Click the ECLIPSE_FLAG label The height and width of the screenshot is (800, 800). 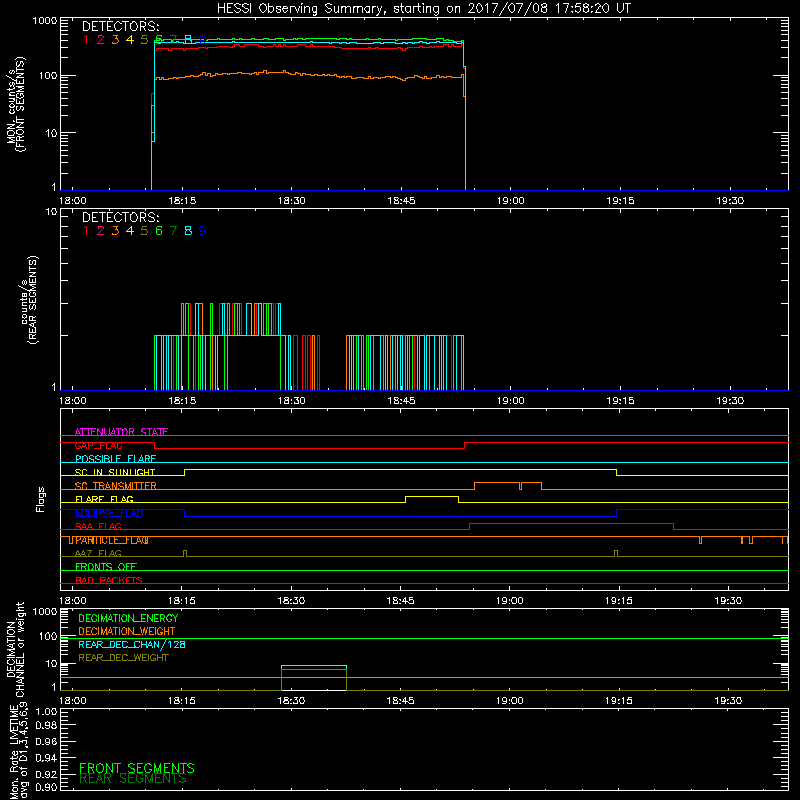pyautogui.click(x=109, y=513)
